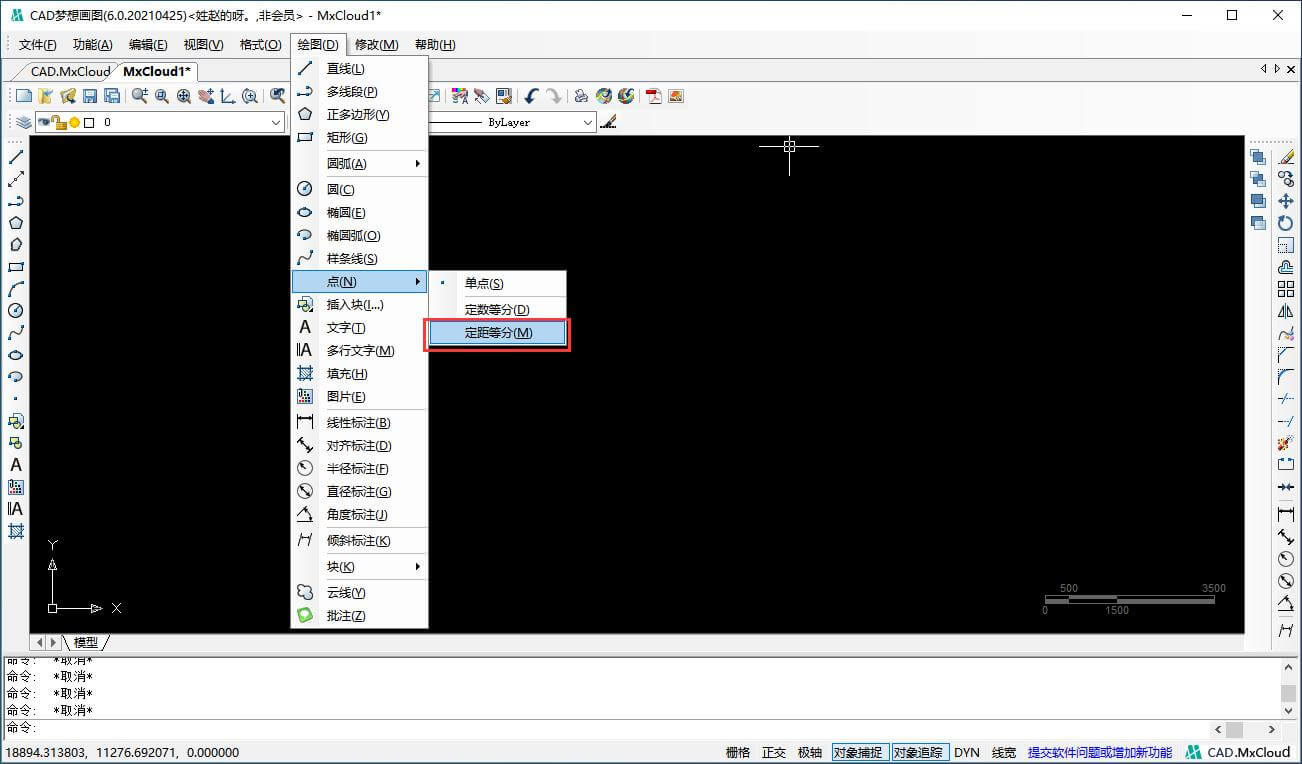Select the Polygon tool in left toolbar
This screenshot has width=1302, height=764.
(16, 223)
